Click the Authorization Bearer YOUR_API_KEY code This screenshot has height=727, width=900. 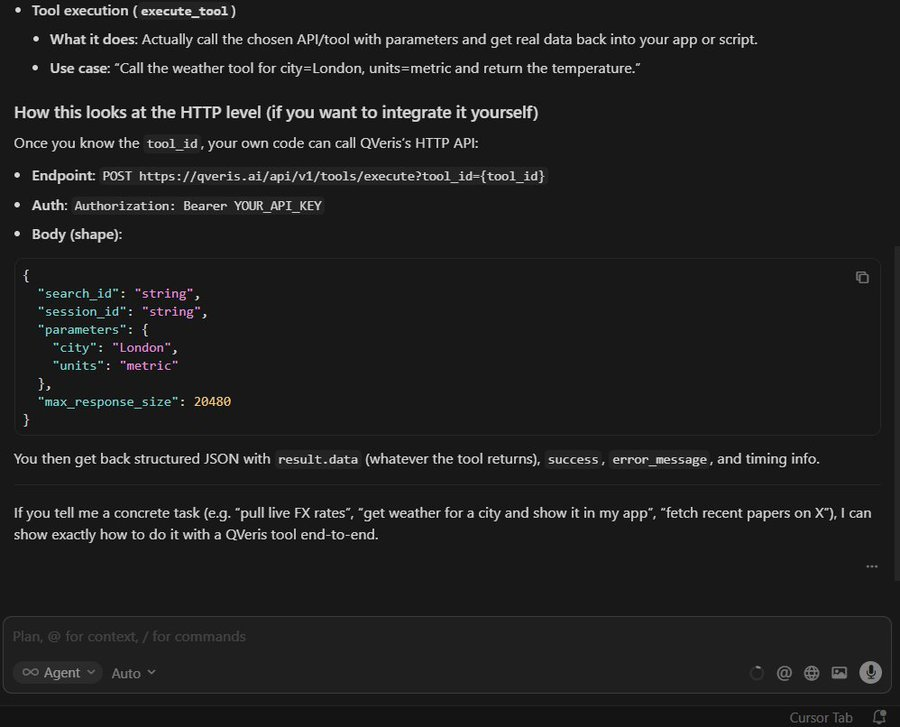coord(198,205)
